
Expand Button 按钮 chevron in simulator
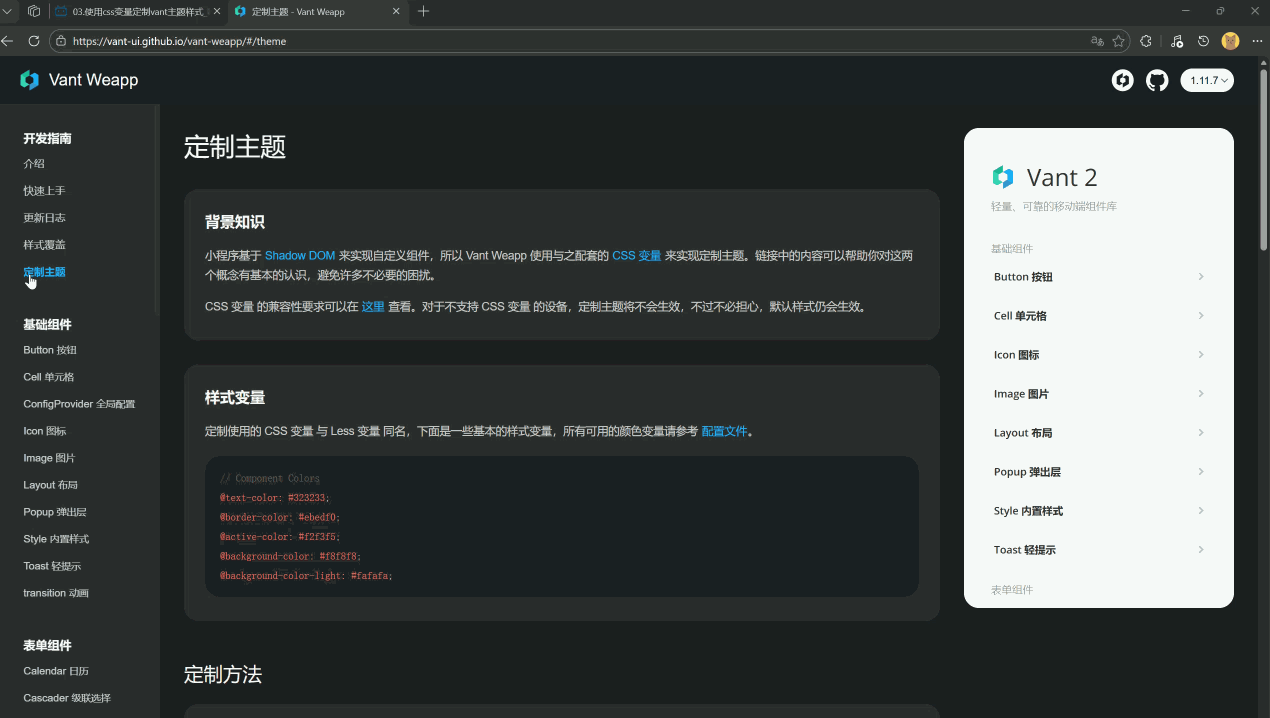(x=1201, y=277)
